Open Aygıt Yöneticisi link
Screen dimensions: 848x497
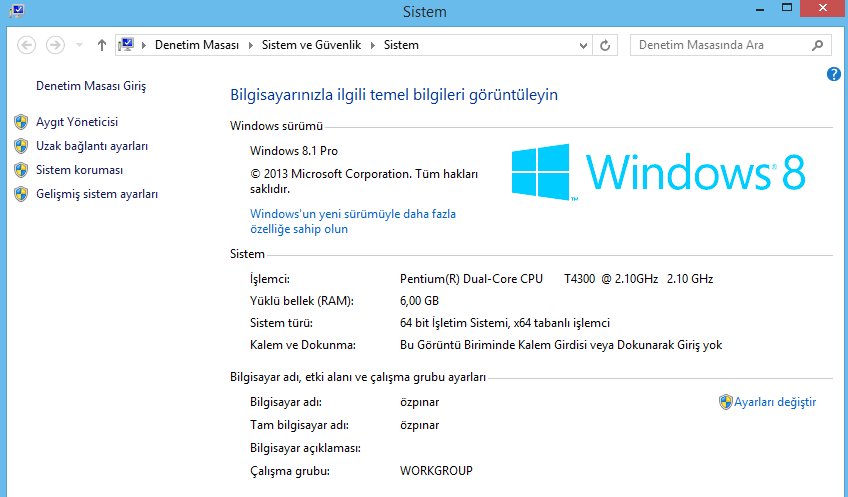pyautogui.click(x=77, y=122)
